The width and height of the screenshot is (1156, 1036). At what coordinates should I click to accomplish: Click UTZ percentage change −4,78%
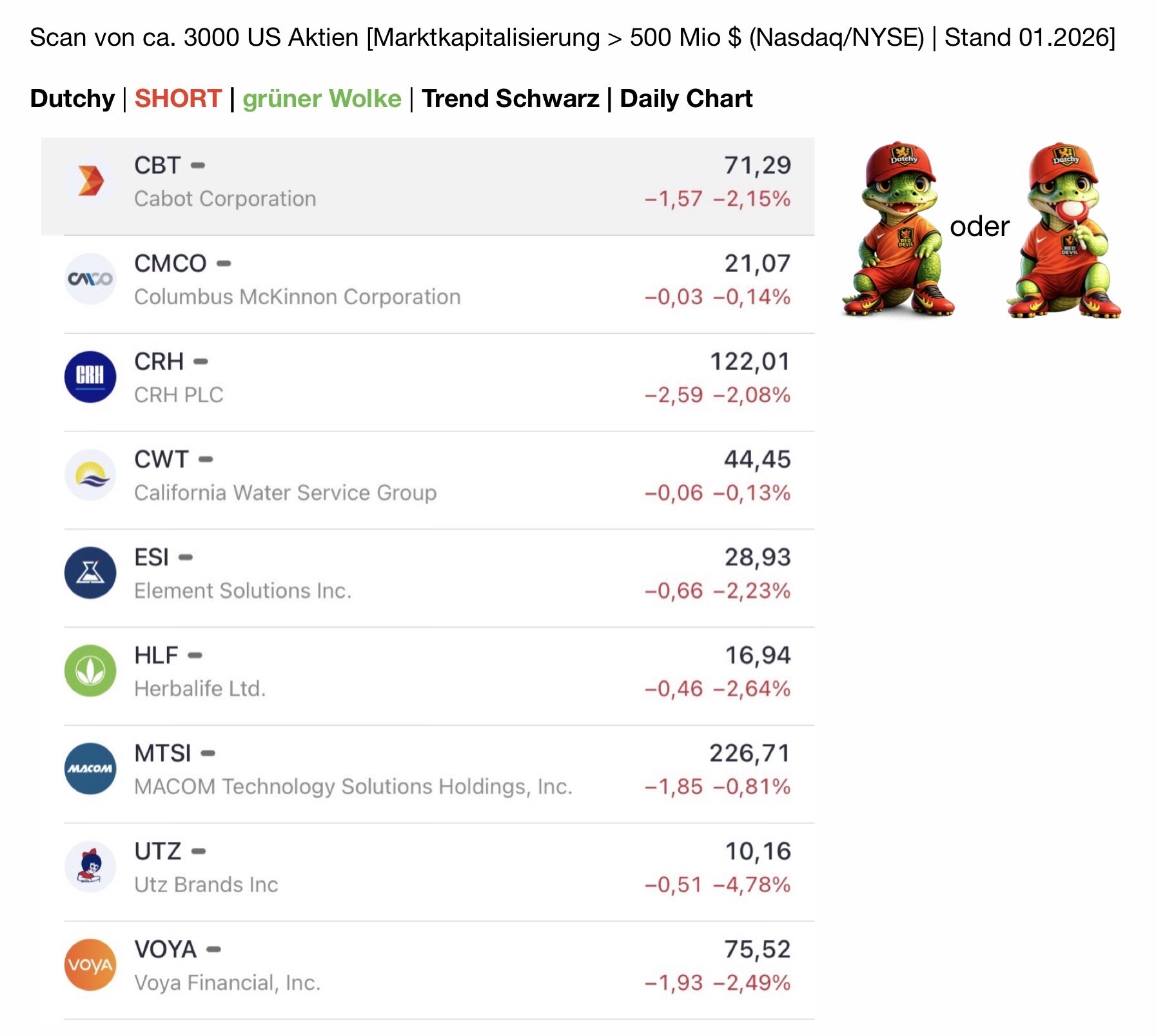(x=752, y=885)
